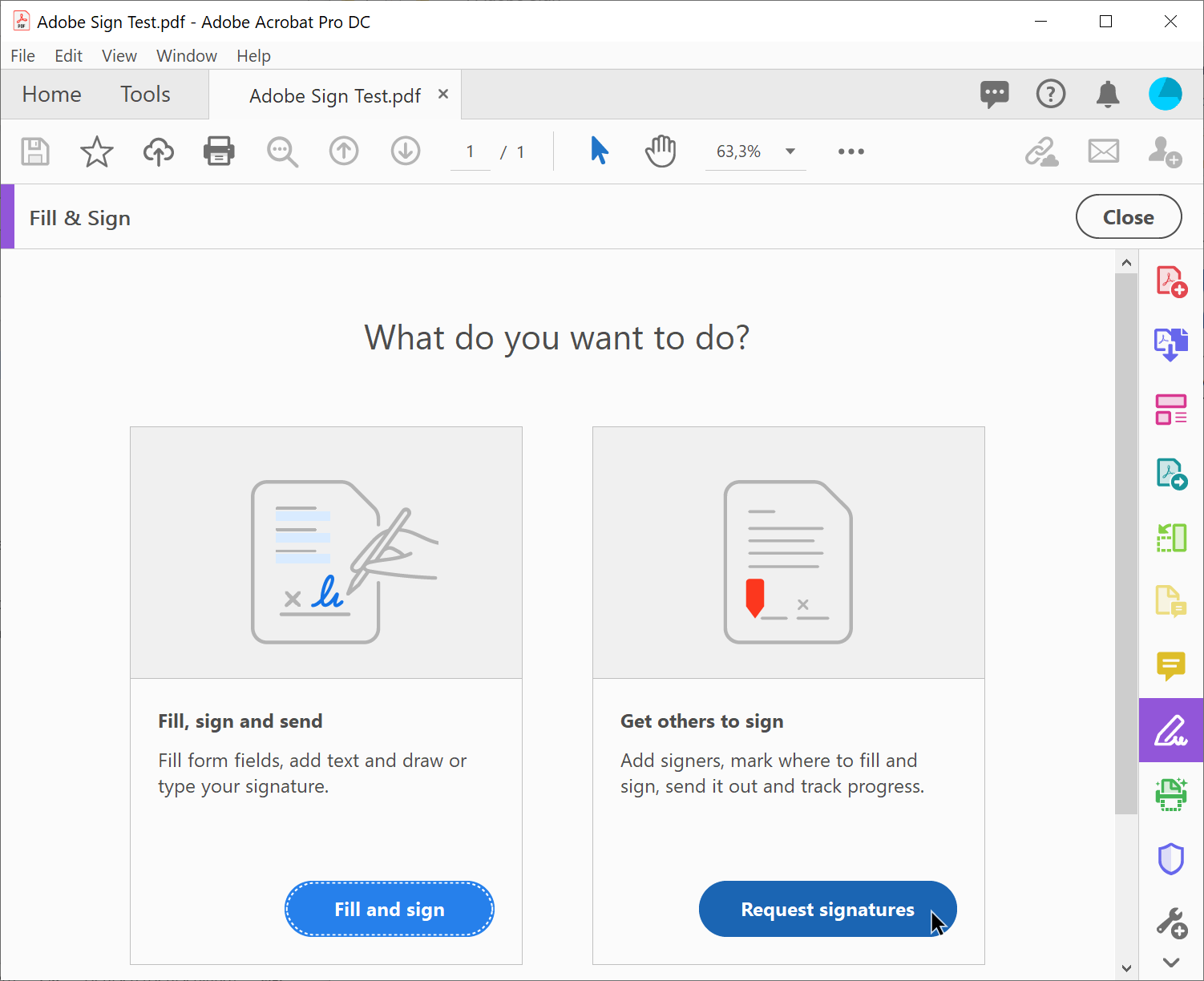Image resolution: width=1204 pixels, height=981 pixels.
Task: Click the Fill, sign and send heading
Action: click(x=240, y=721)
